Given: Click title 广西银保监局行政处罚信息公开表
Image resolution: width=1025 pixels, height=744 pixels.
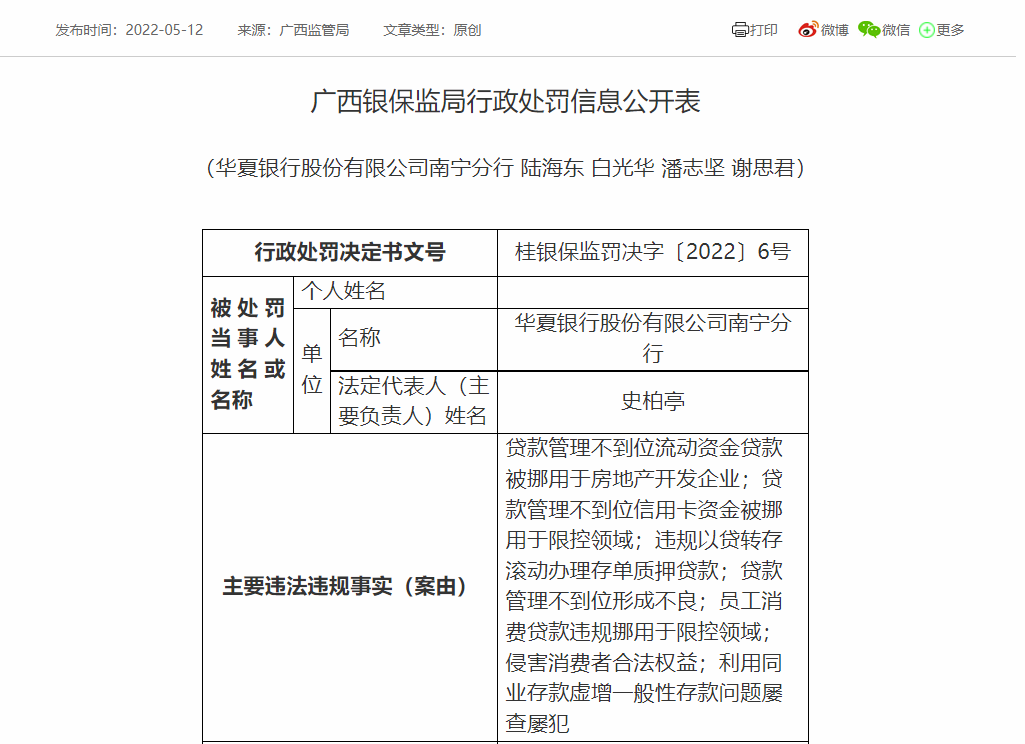Looking at the screenshot, I should (x=505, y=102).
